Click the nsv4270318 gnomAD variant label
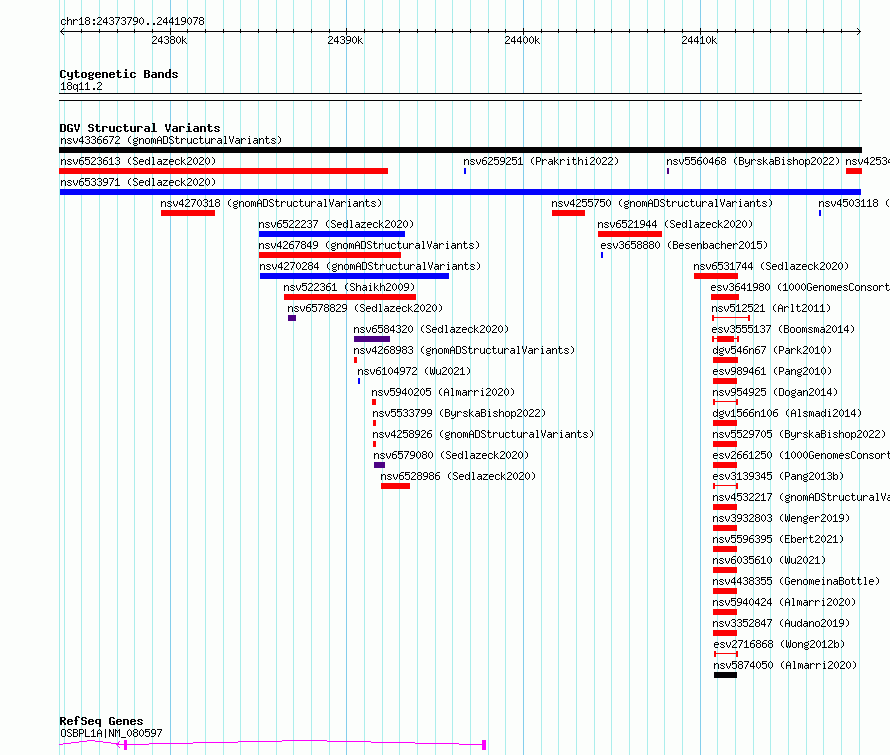Viewport: 890px width, 755px height. (271, 203)
